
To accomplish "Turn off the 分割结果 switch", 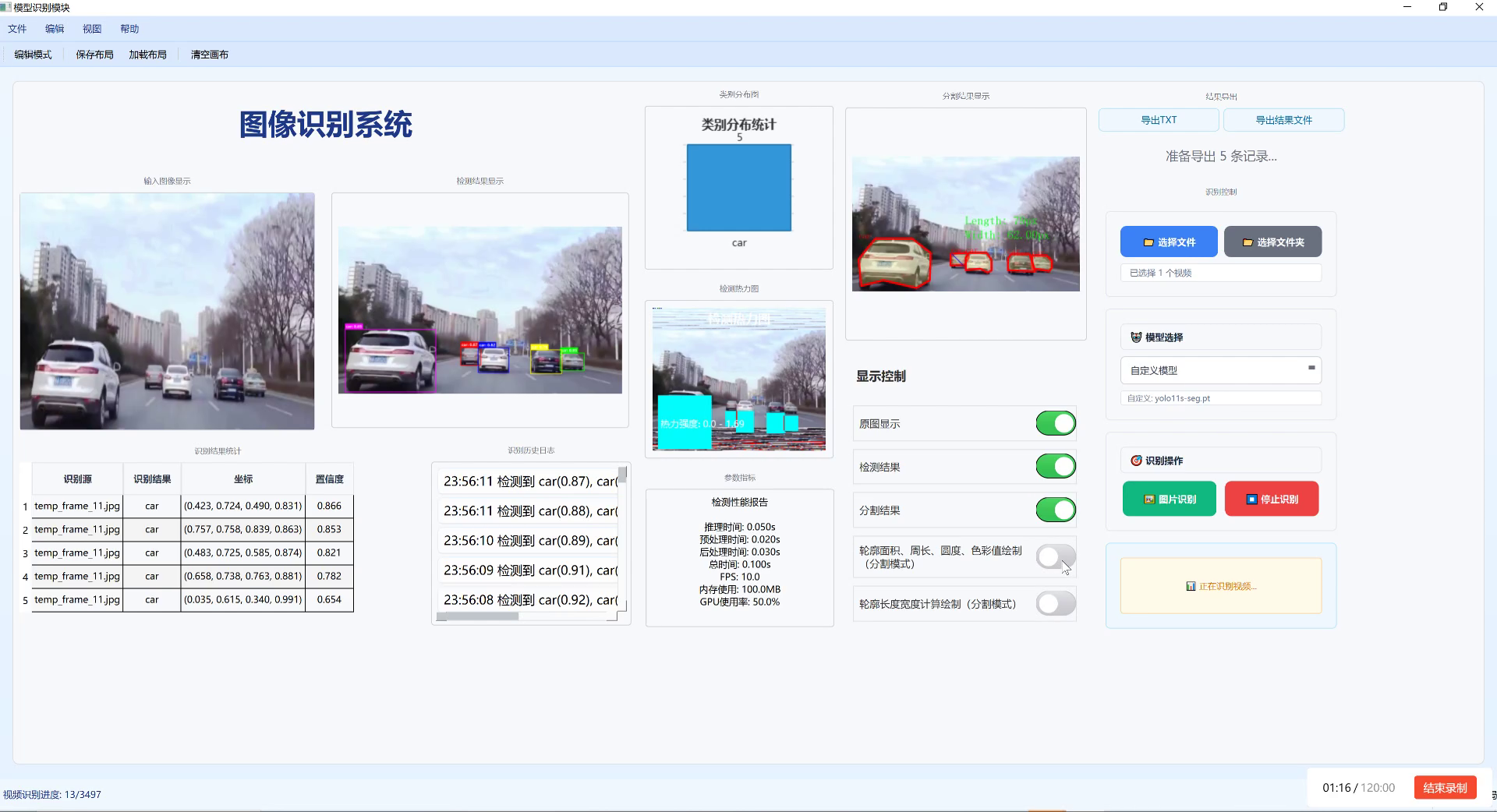I will click(x=1055, y=510).
